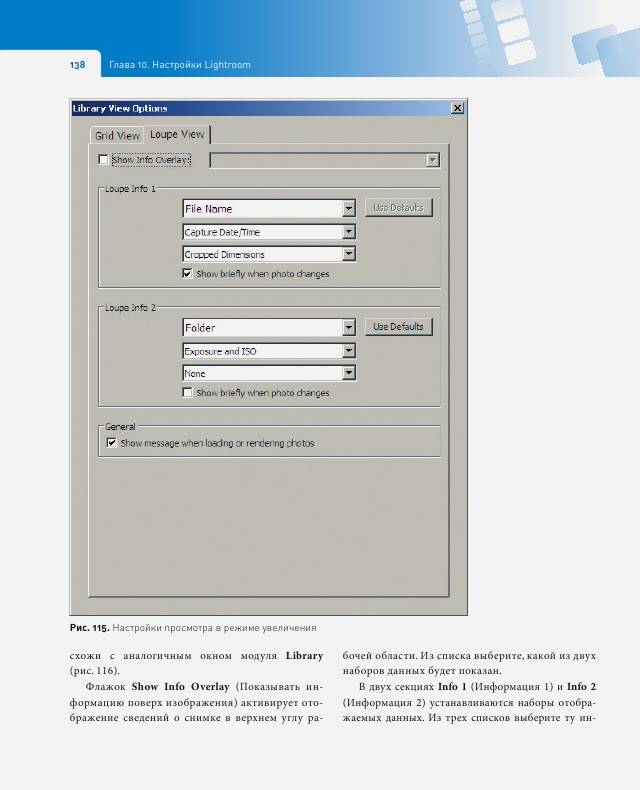Screen dimensions: 640x790
Task: Click the Library View Options title bar
Action: [250, 108]
